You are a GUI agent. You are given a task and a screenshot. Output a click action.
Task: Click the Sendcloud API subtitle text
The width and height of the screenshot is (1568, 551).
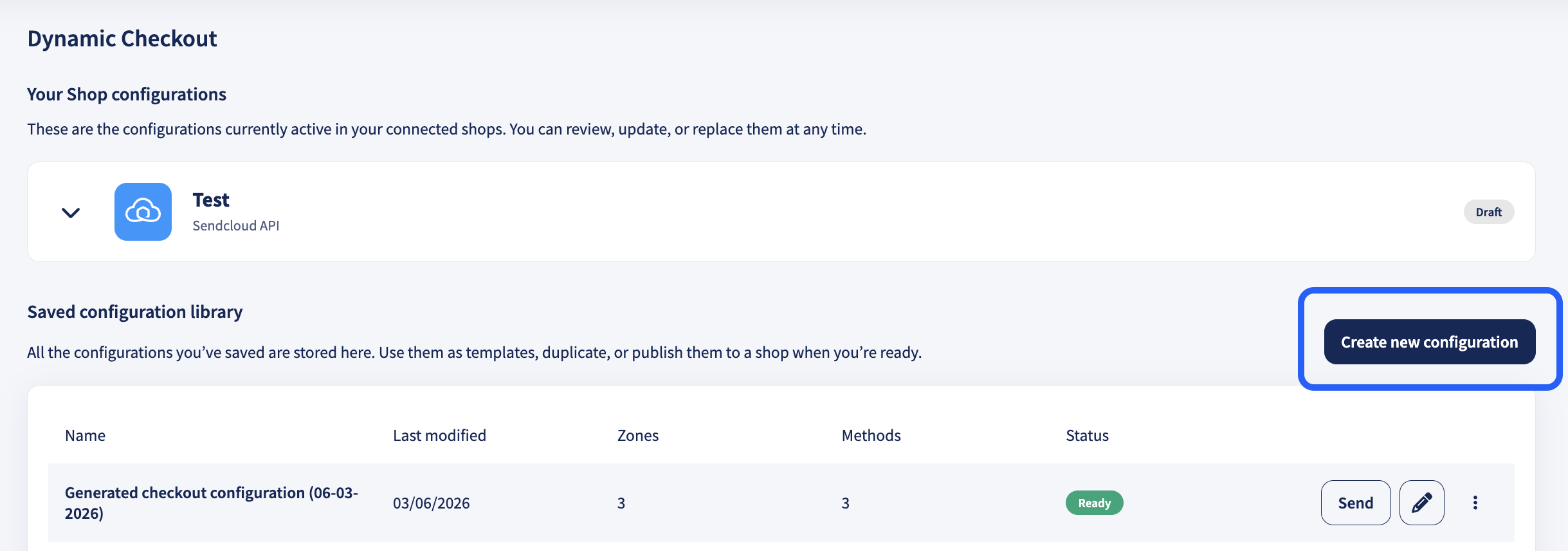tap(236, 226)
